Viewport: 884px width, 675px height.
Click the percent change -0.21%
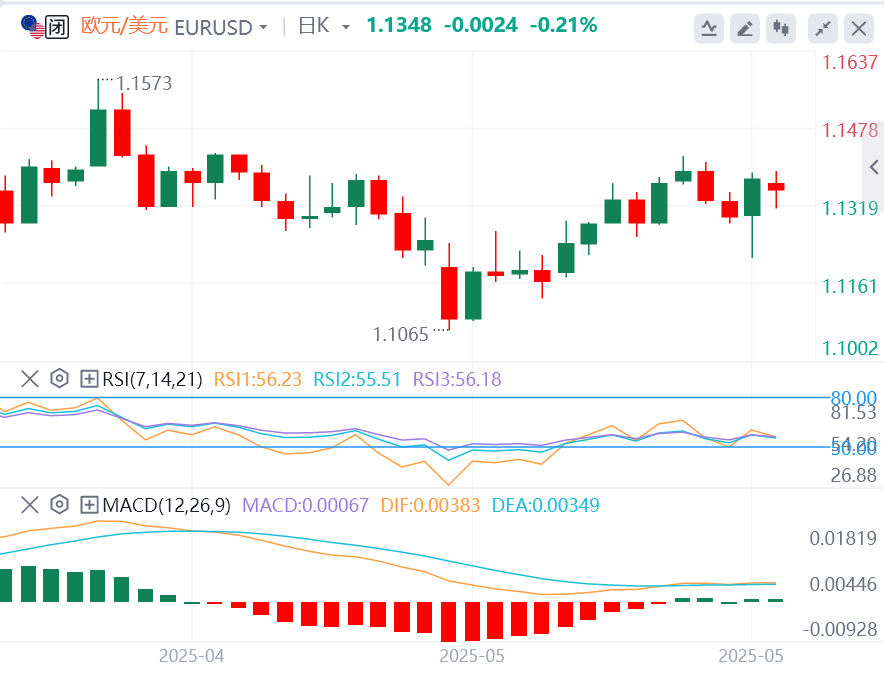coord(563,25)
